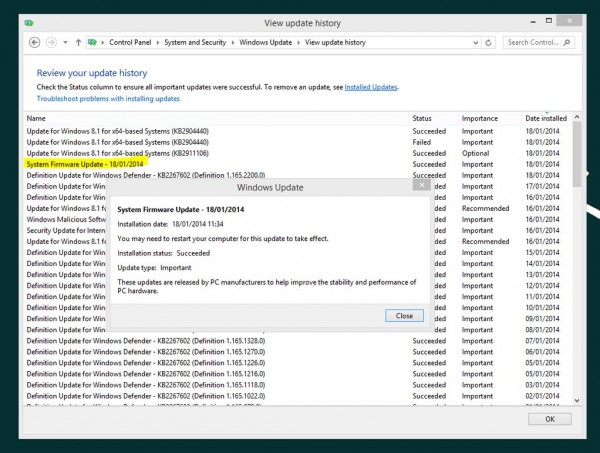
Task: Go back with the Back arrow button
Action: (x=34, y=42)
